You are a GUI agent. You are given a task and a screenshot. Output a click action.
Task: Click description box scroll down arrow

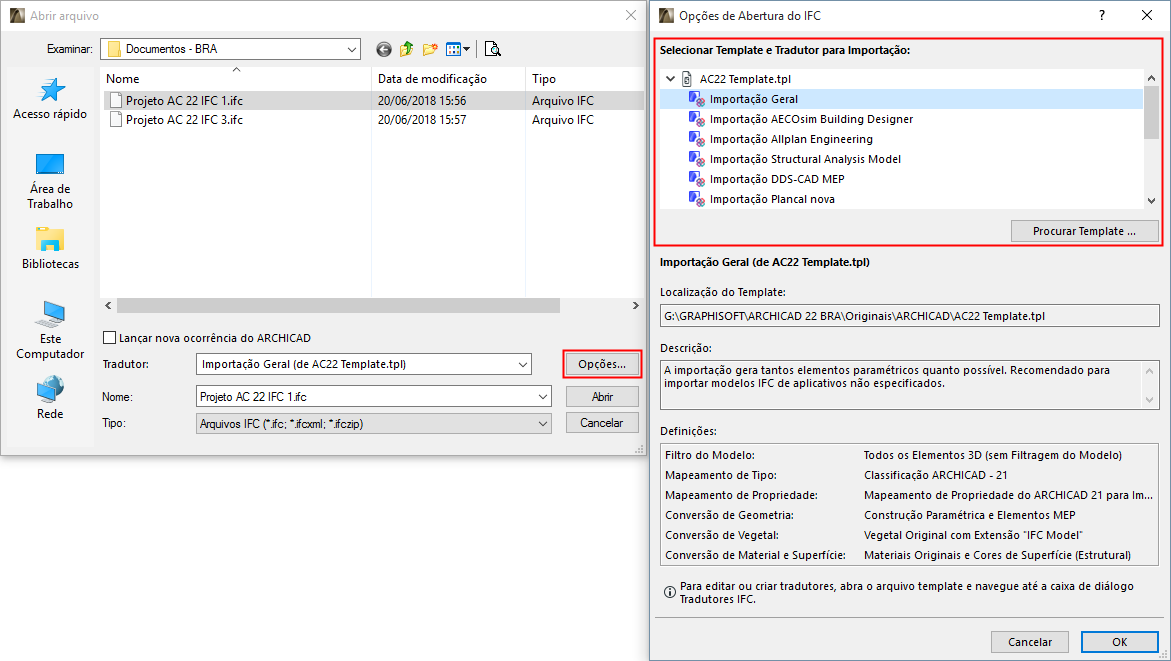[1150, 400]
